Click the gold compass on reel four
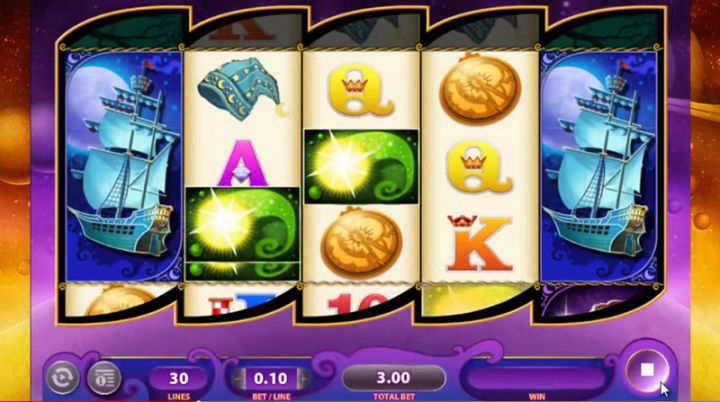Viewport: 720px width, 402px height. [x=480, y=89]
